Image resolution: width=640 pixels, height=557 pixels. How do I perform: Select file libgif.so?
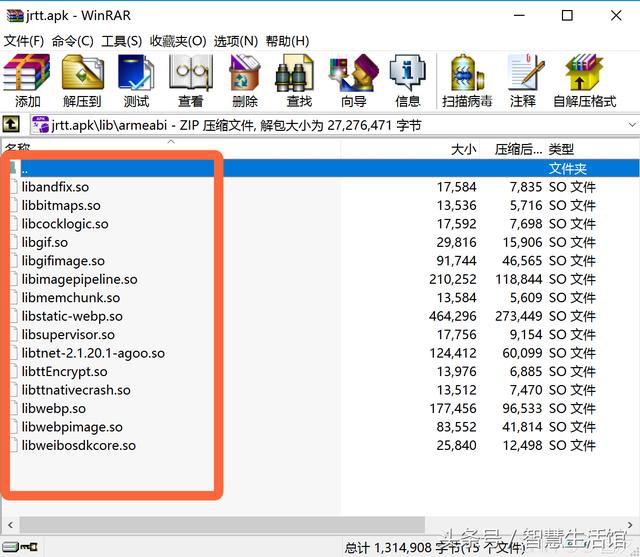click(44, 242)
